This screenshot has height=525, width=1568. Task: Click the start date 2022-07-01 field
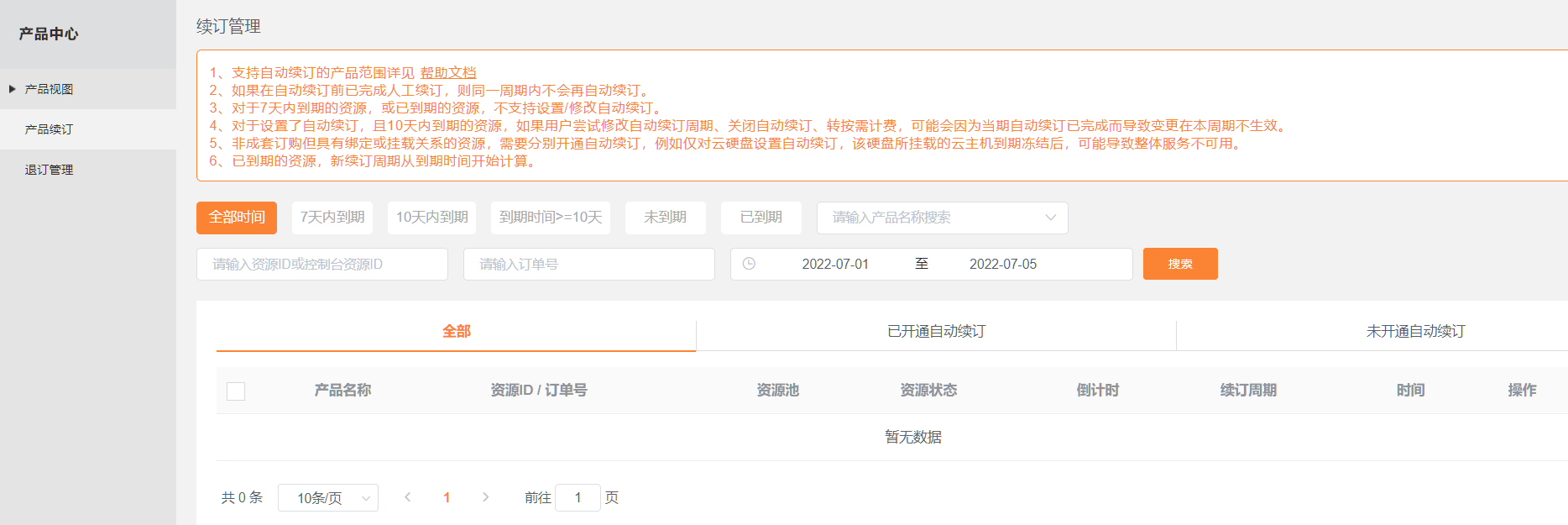point(835,264)
